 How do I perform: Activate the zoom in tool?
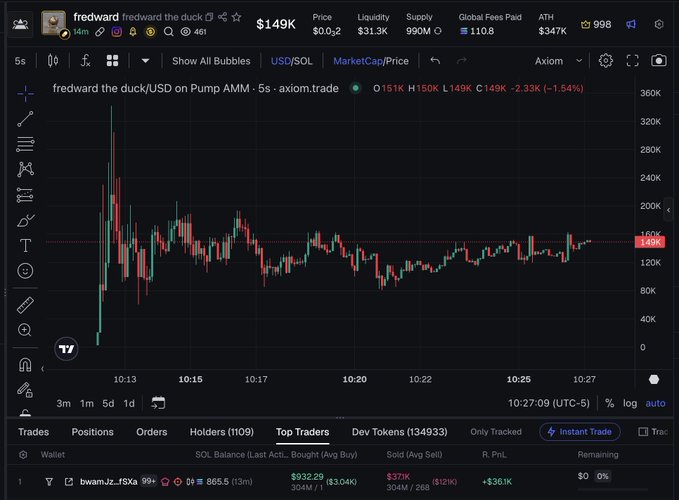click(25, 330)
